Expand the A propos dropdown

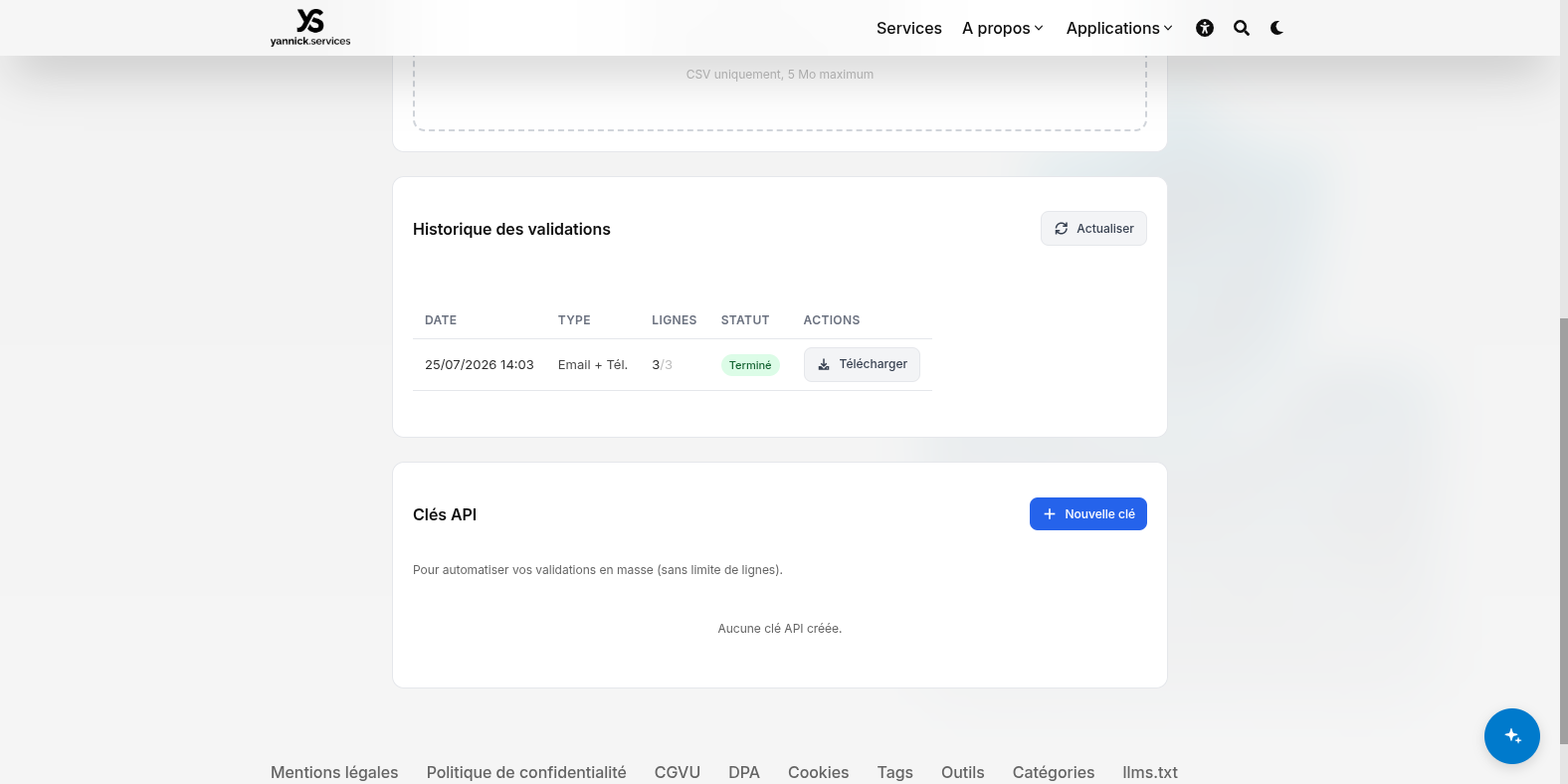point(1003,28)
